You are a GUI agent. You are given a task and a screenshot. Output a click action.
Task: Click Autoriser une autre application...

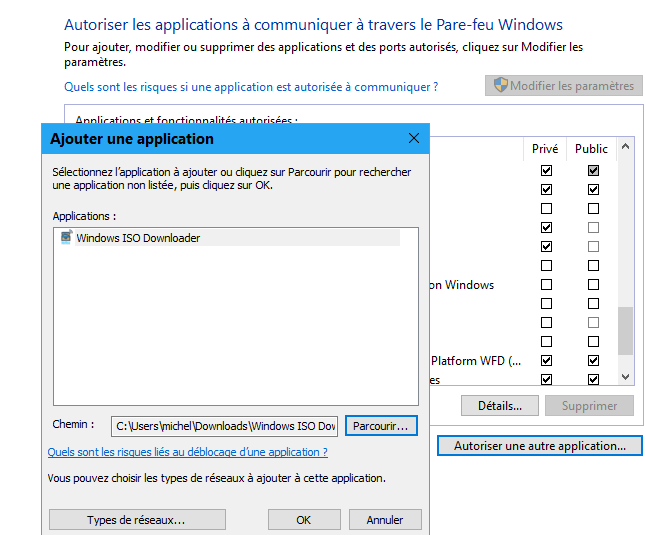point(540,446)
